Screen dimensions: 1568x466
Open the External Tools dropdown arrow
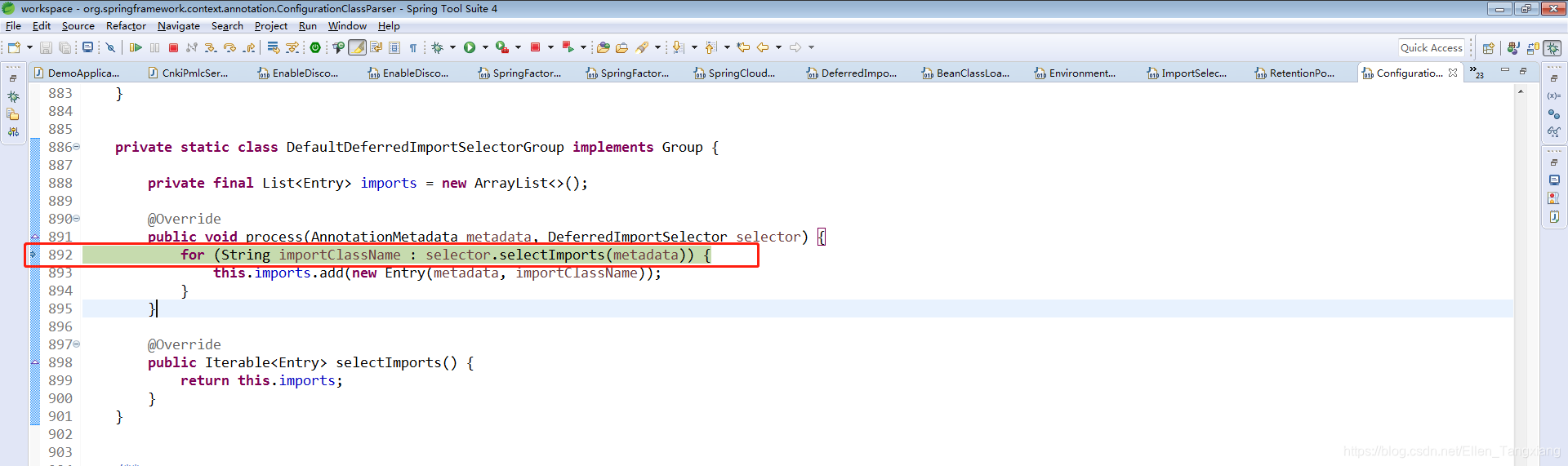tap(518, 47)
